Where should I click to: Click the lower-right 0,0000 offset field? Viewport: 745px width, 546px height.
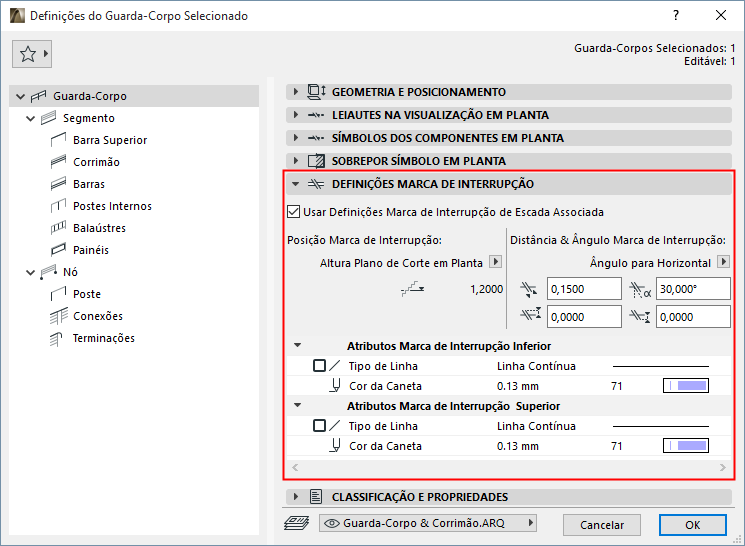[x=693, y=317]
